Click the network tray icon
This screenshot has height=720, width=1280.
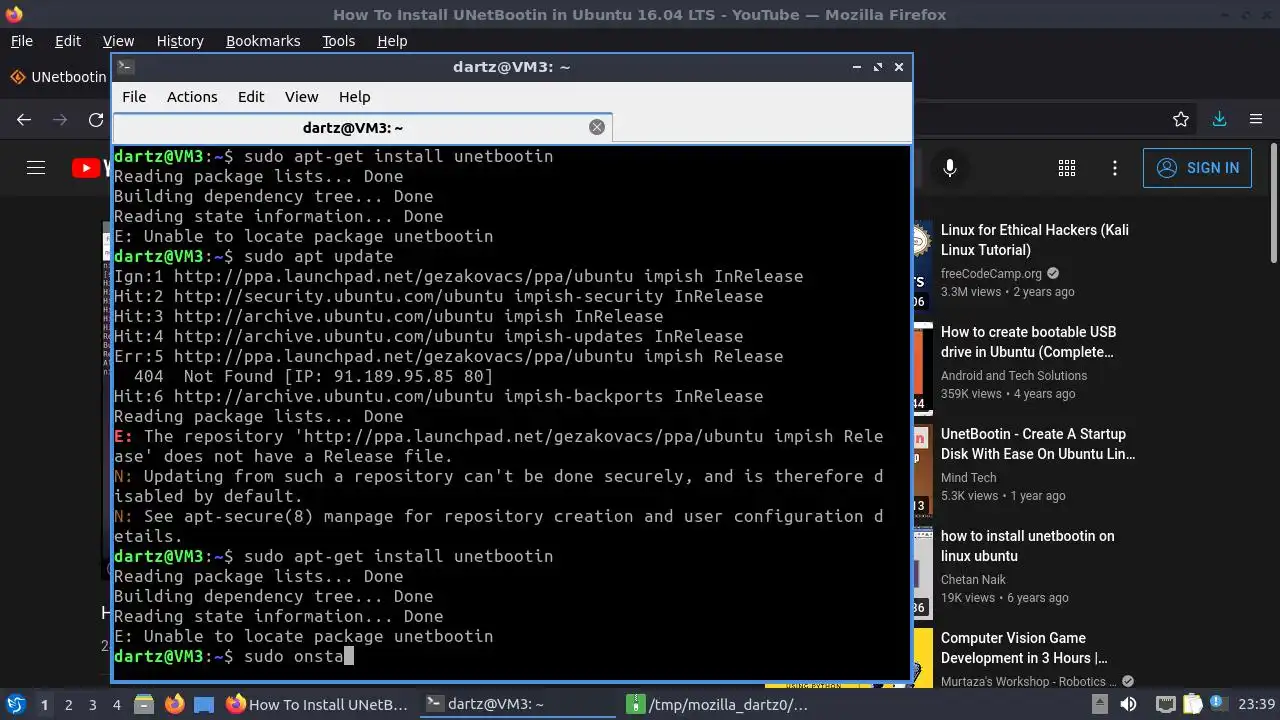(1165, 705)
